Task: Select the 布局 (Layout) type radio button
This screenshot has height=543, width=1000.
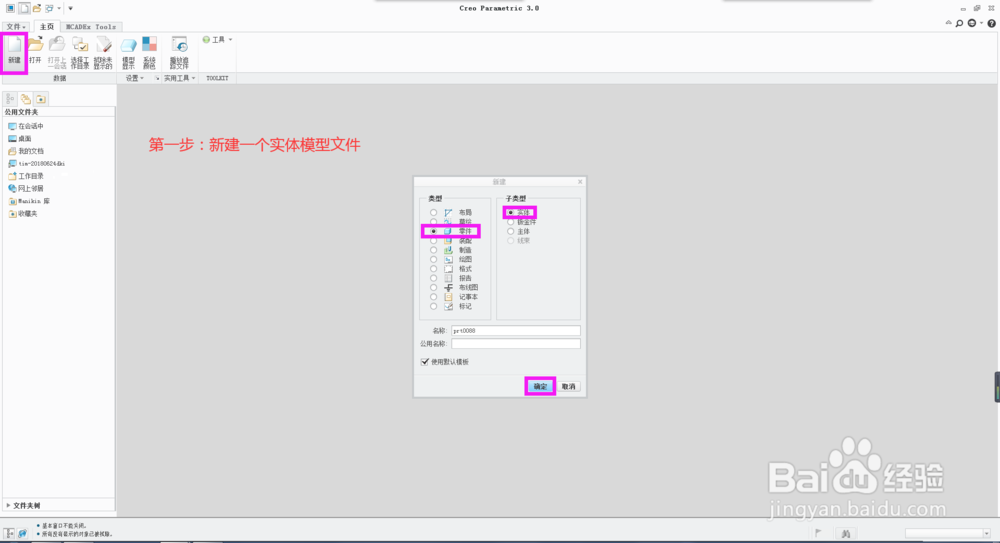Action: point(434,212)
